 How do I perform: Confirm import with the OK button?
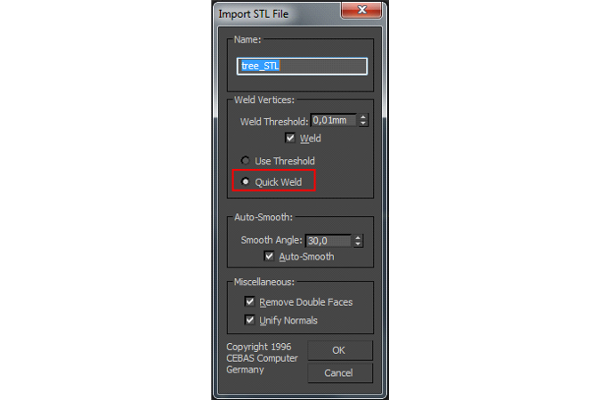coord(339,350)
